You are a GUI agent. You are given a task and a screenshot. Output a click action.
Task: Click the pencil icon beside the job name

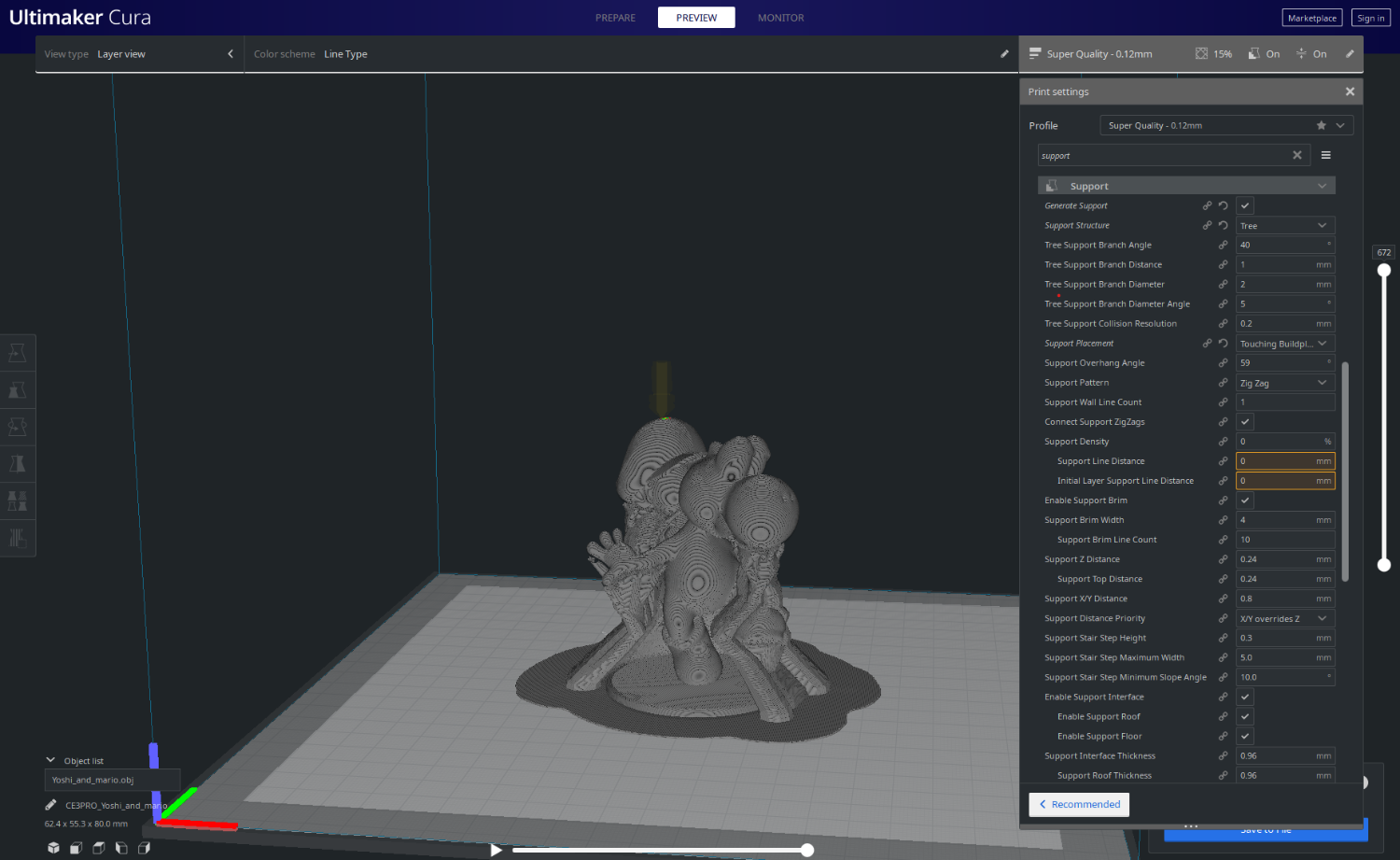pos(50,805)
